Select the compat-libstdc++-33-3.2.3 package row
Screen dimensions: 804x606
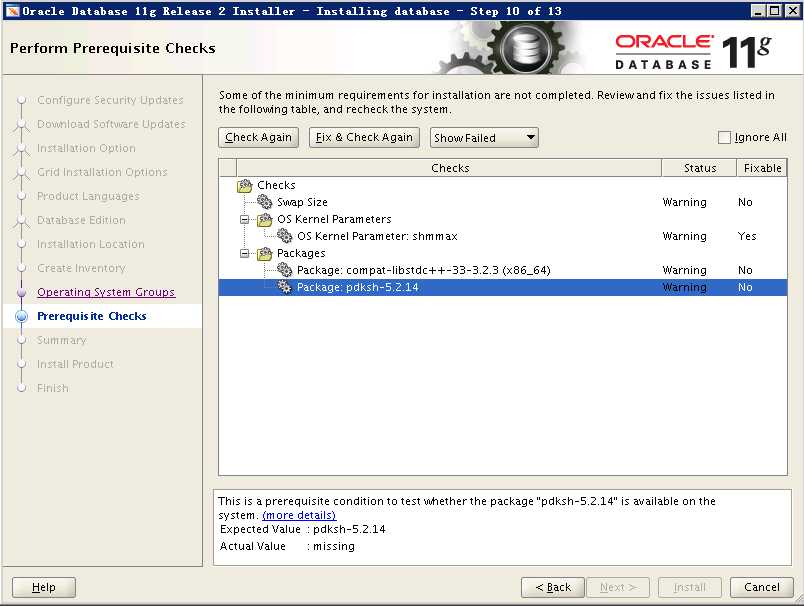503,270
